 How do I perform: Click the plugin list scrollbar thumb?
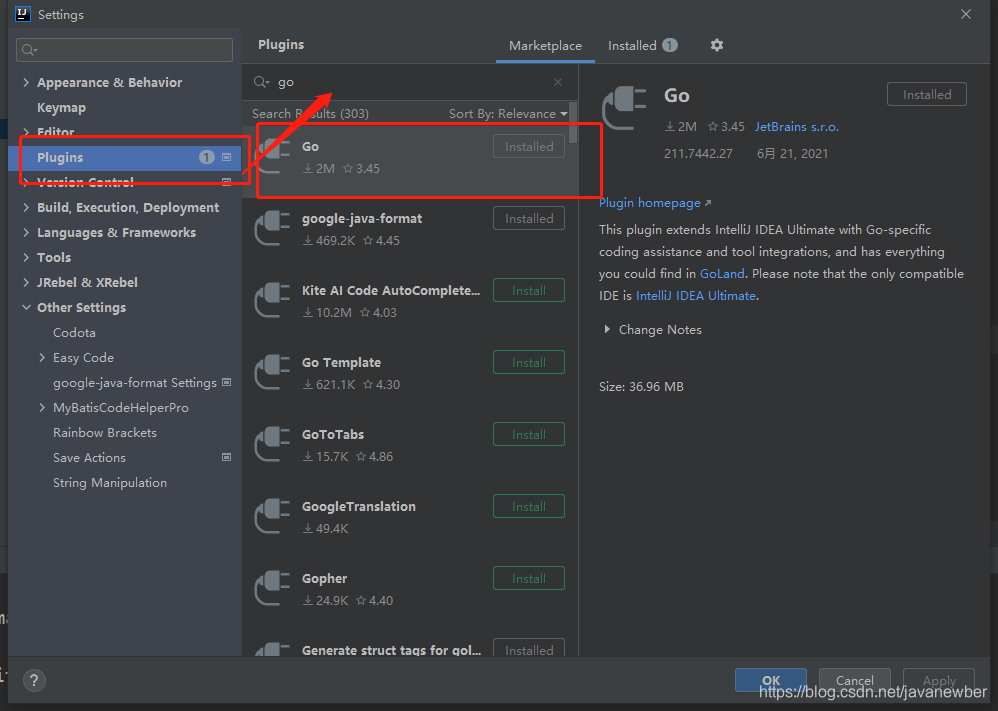(x=573, y=122)
